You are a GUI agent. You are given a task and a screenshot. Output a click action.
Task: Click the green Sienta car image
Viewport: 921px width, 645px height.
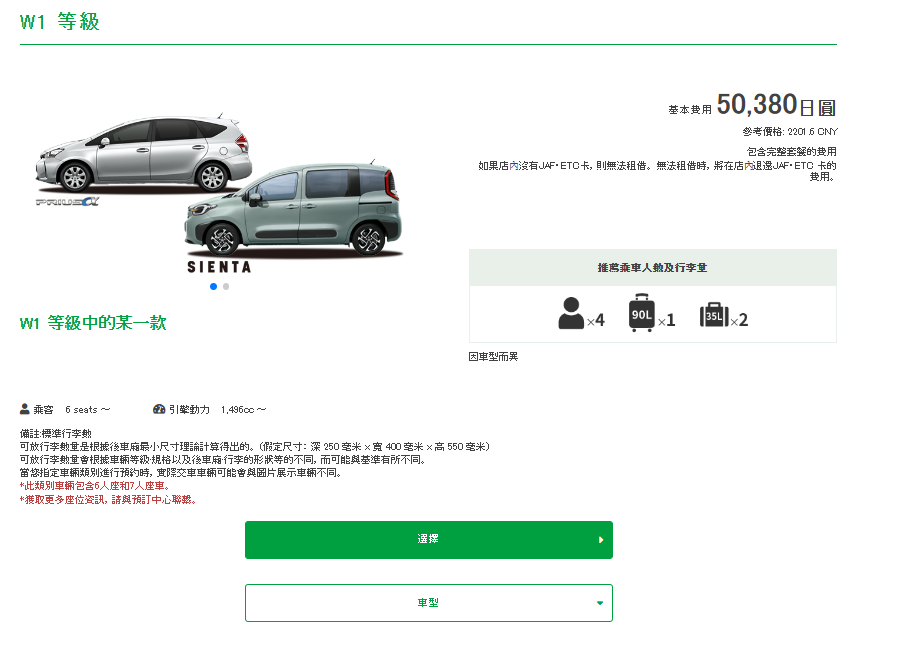294,209
